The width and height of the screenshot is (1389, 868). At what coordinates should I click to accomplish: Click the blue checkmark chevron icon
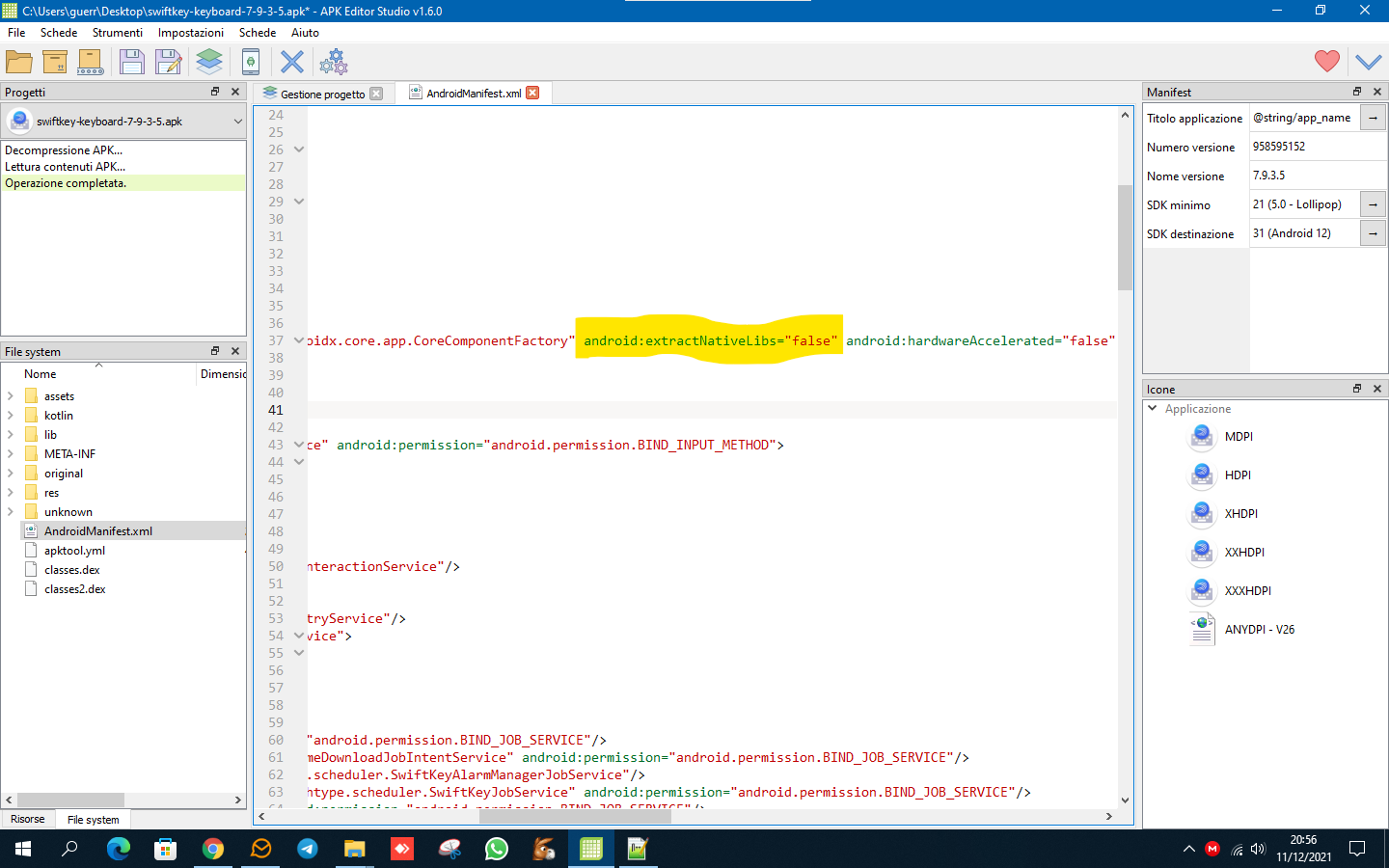[x=1368, y=62]
